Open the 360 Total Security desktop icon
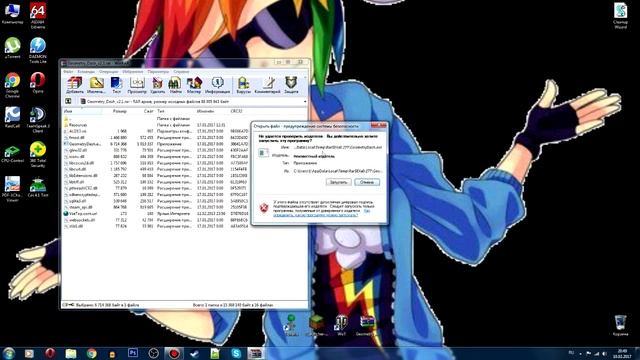 (x=38, y=154)
